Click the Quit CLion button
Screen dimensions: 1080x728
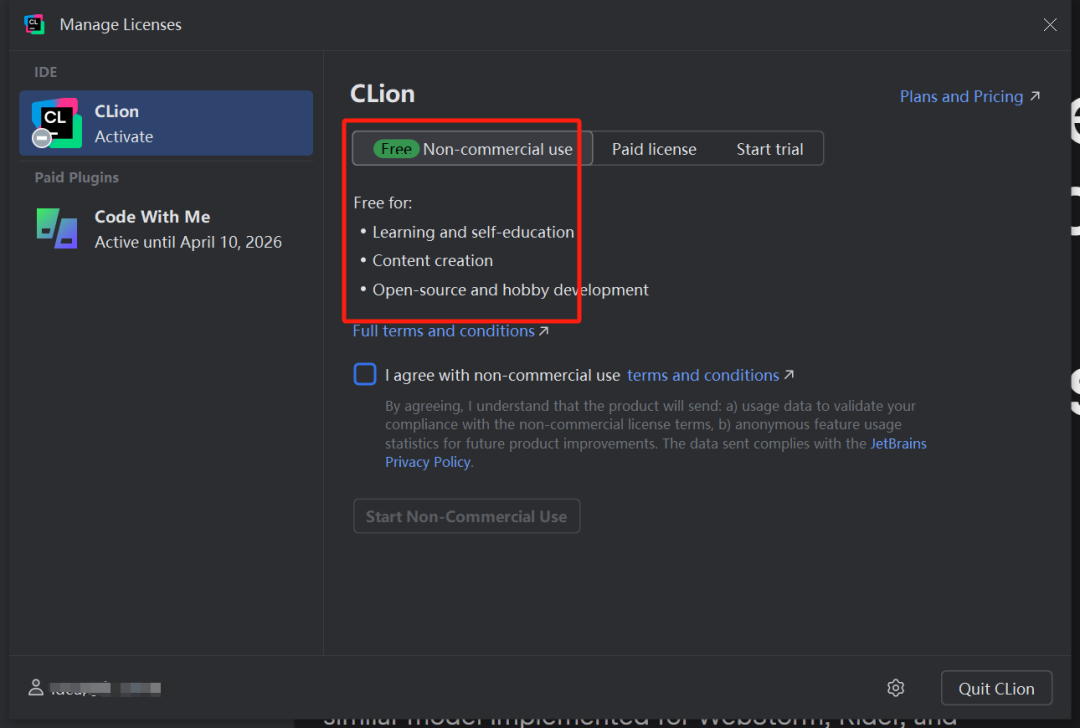tap(996, 689)
